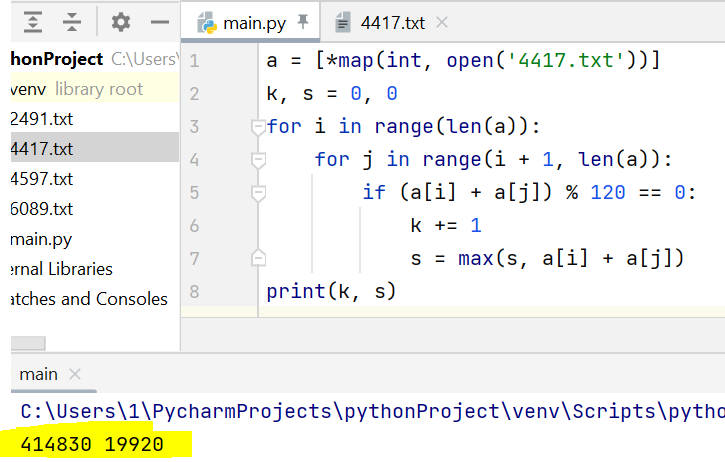Image resolution: width=725 pixels, height=462 pixels.
Task: Close the 4417.txt tab
Action: [x=442, y=22]
